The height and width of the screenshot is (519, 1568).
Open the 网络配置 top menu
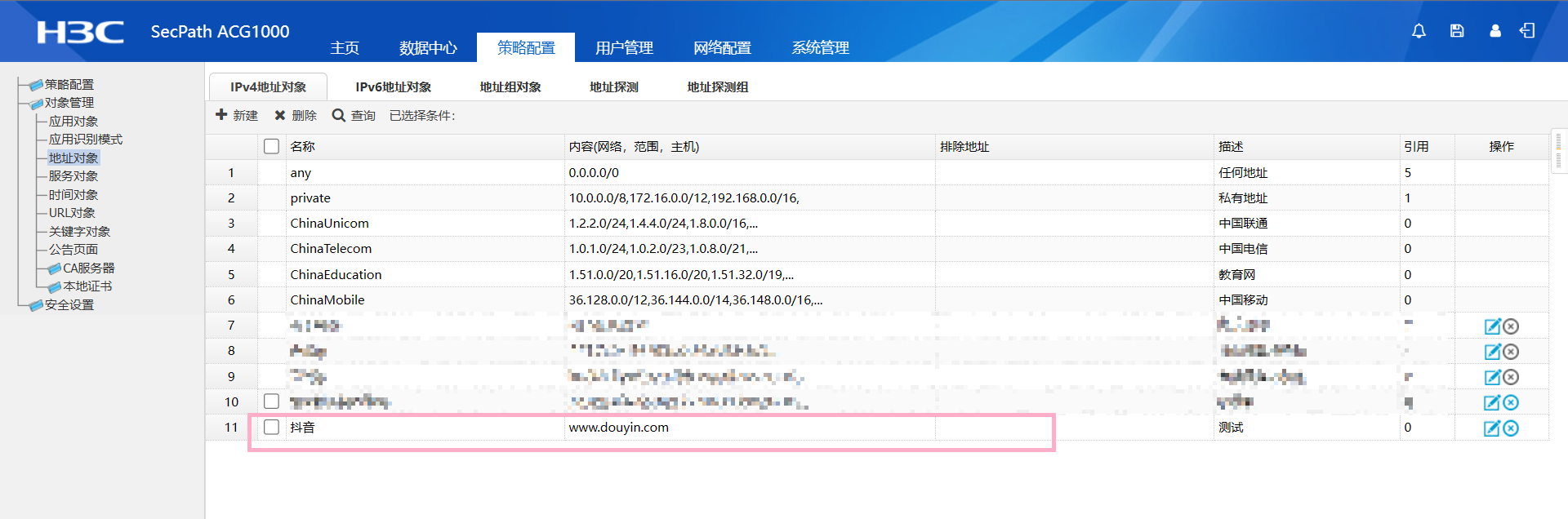tap(722, 48)
